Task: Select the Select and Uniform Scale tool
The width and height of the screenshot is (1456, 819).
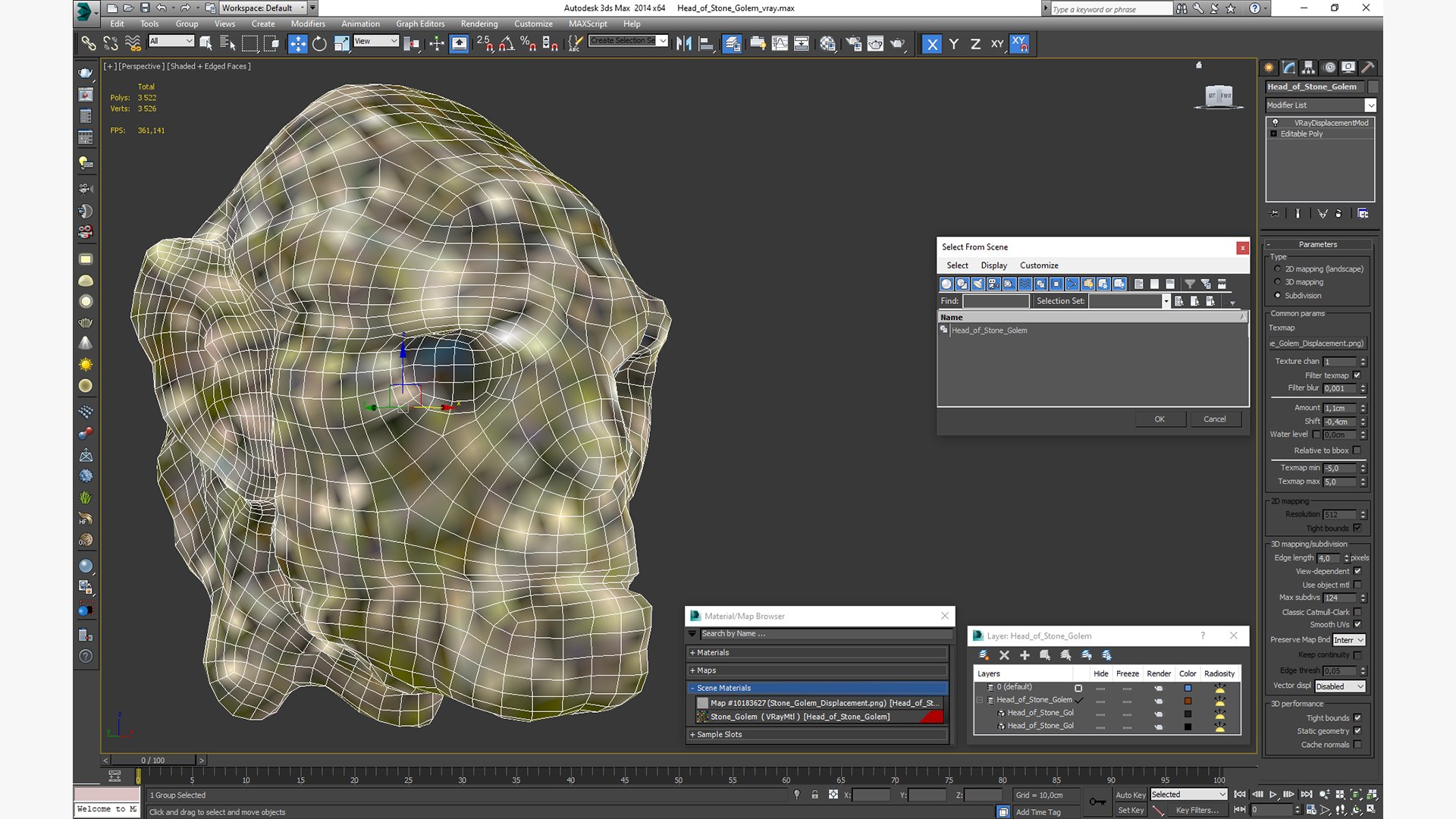Action: (x=341, y=44)
